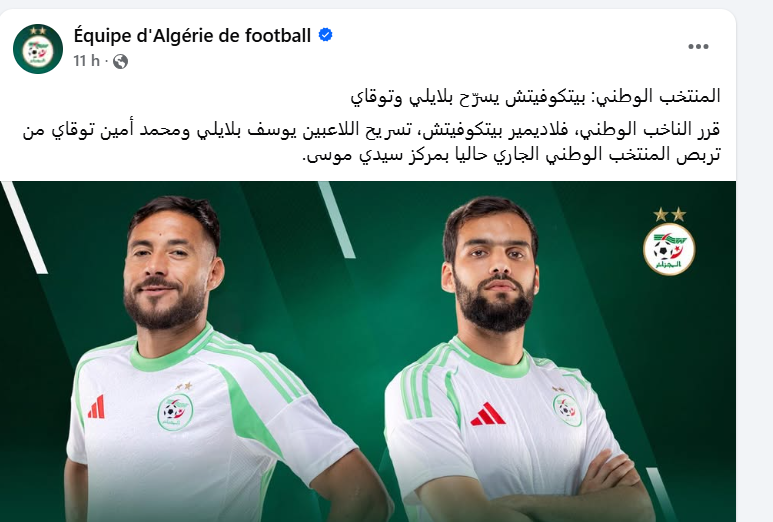Click the blue verified badge icon
Image resolution: width=773 pixels, height=522 pixels.
pos(325,35)
